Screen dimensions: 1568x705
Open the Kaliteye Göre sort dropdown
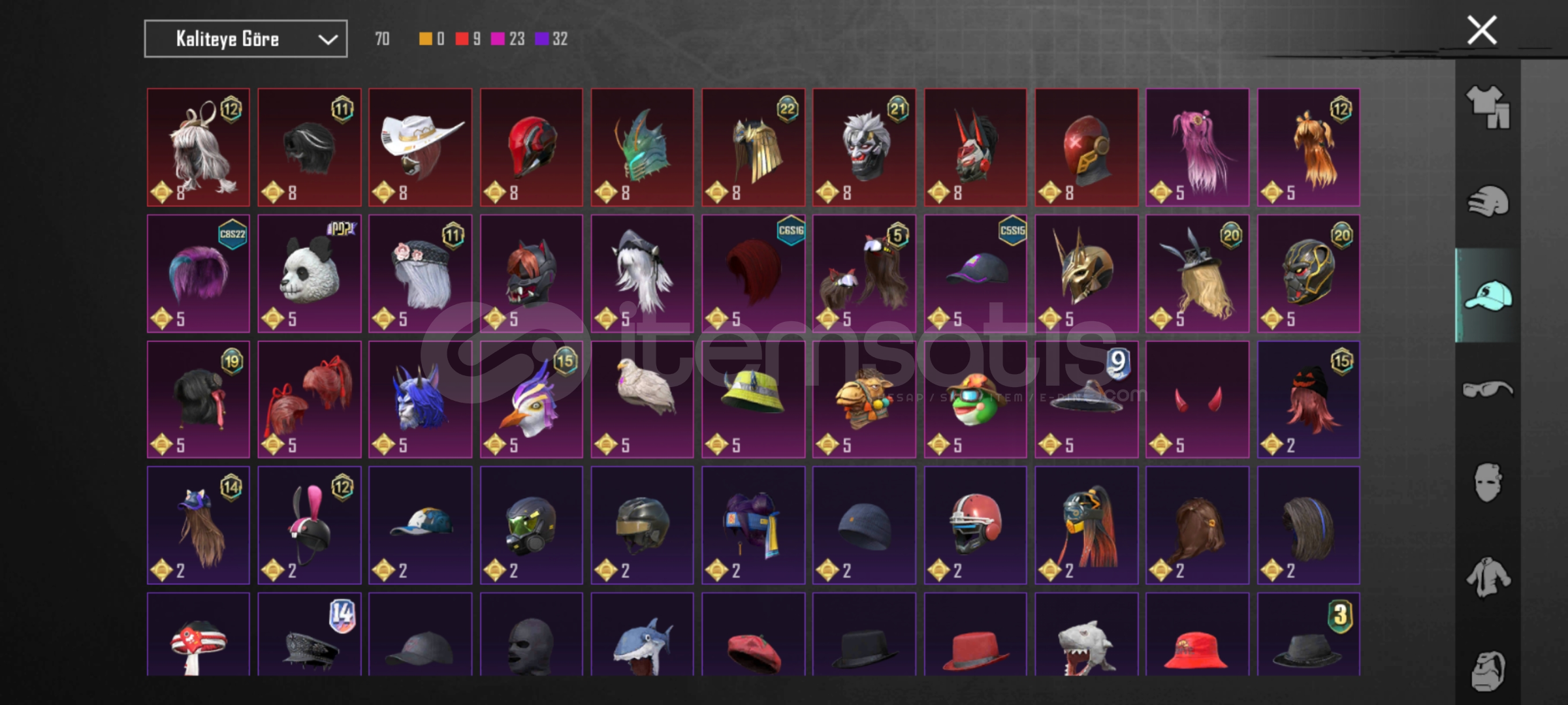246,39
